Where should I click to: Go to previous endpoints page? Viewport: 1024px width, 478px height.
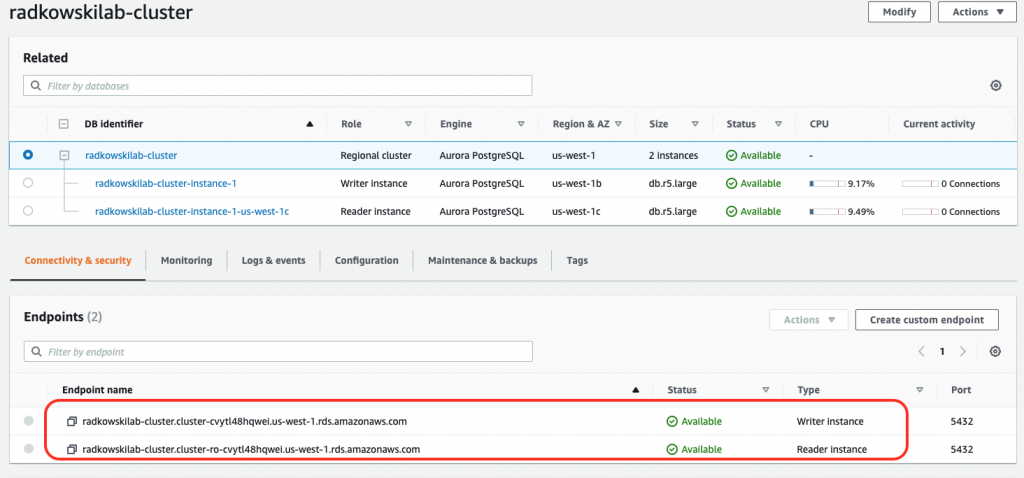[x=921, y=351]
